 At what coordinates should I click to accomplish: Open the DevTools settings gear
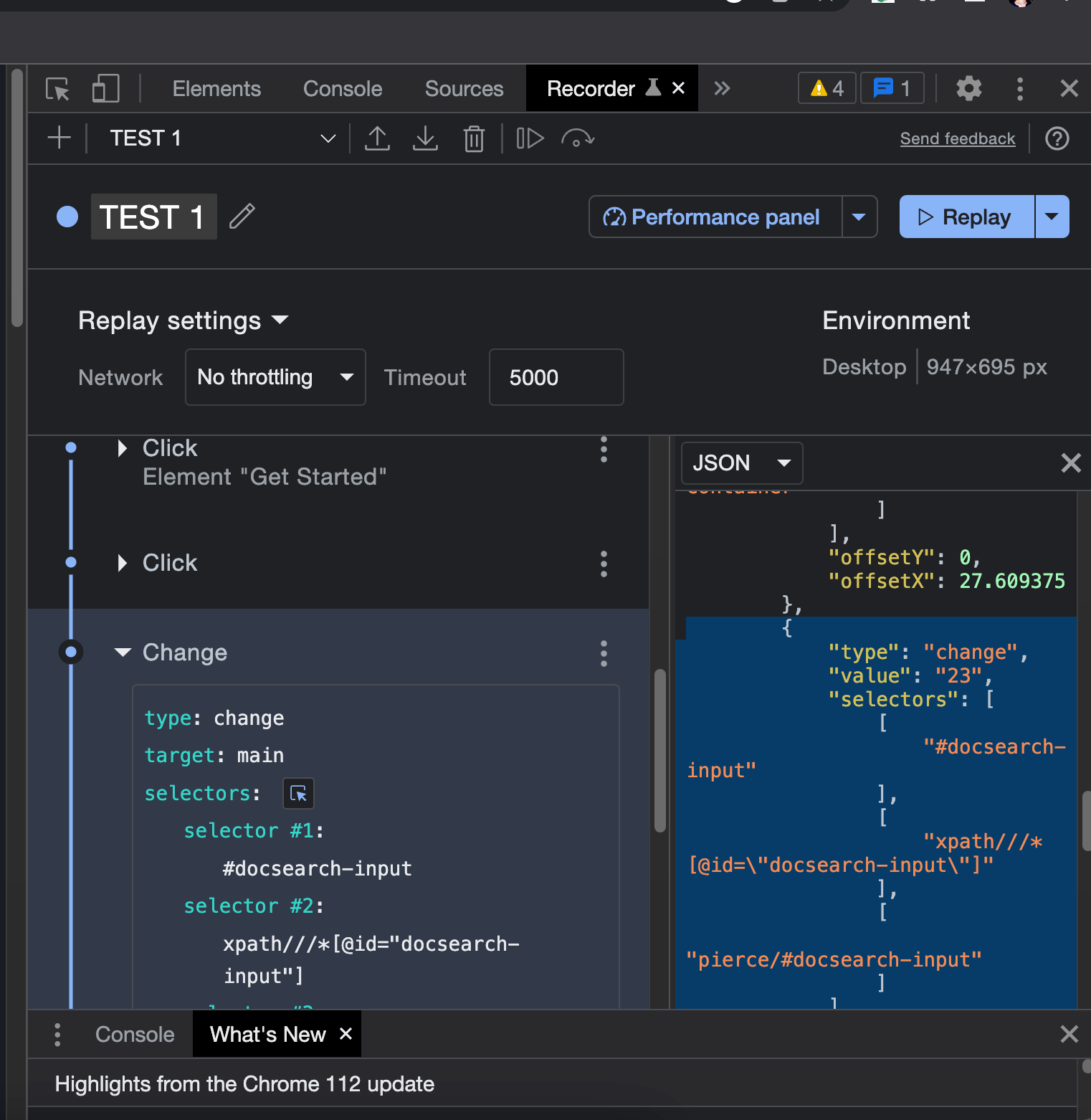[968, 89]
